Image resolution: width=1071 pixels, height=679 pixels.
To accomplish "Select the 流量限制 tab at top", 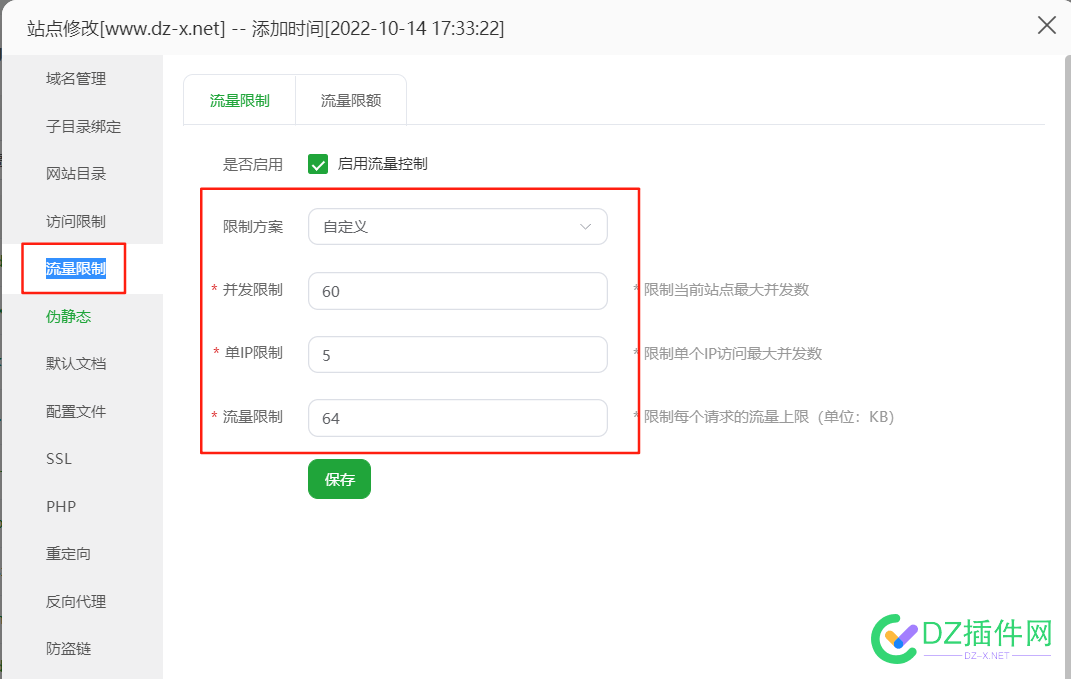I will [x=240, y=100].
